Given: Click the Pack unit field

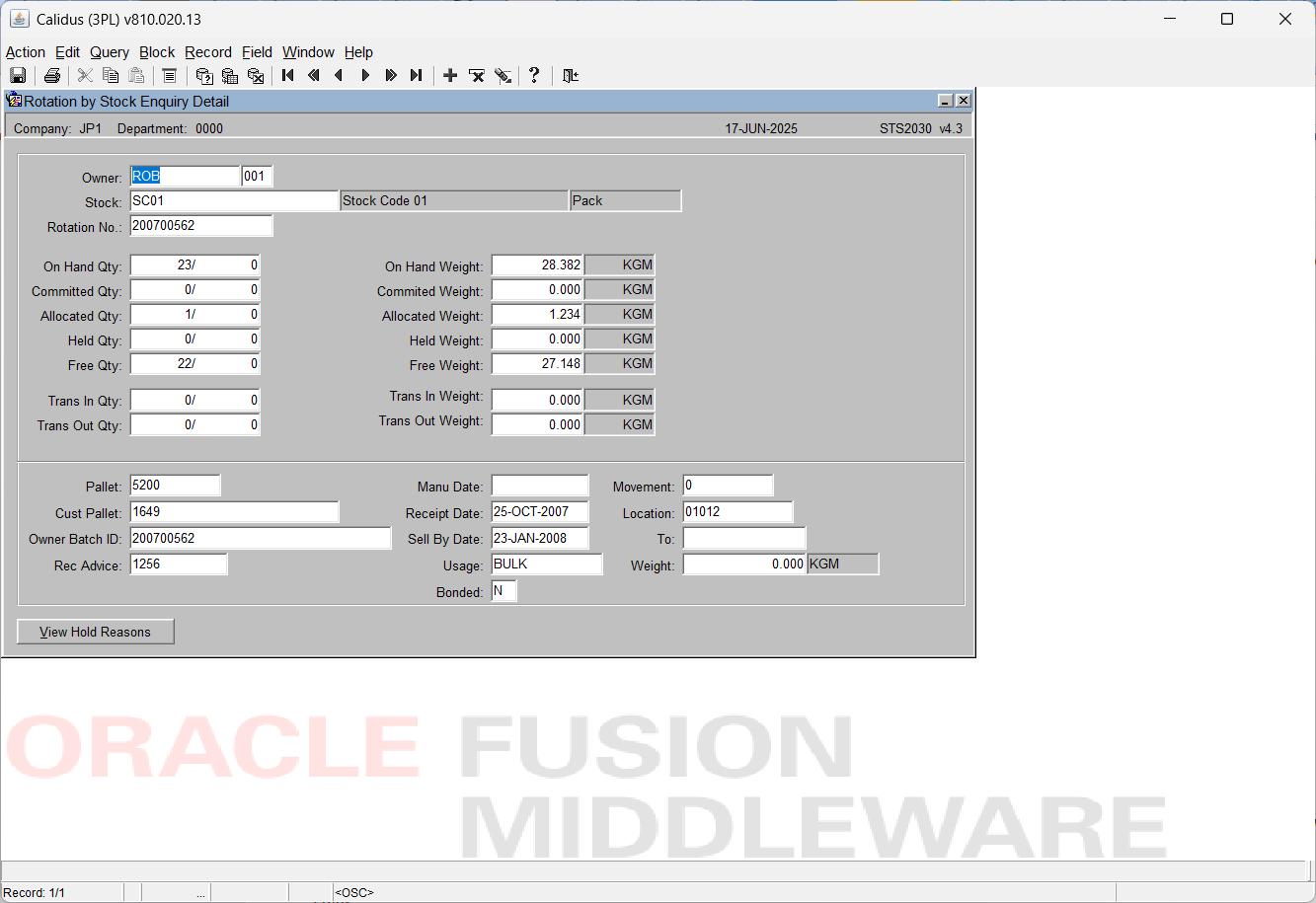Looking at the screenshot, I should pos(626,201).
